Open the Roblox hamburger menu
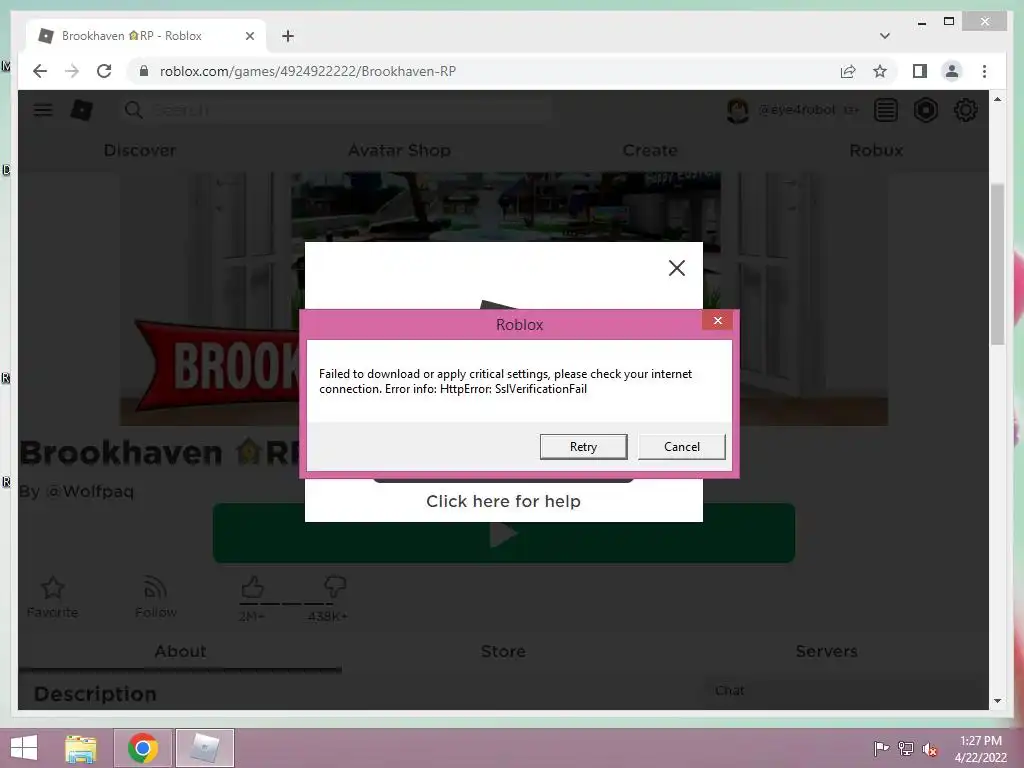Viewport: 1024px width, 768px height. point(43,110)
